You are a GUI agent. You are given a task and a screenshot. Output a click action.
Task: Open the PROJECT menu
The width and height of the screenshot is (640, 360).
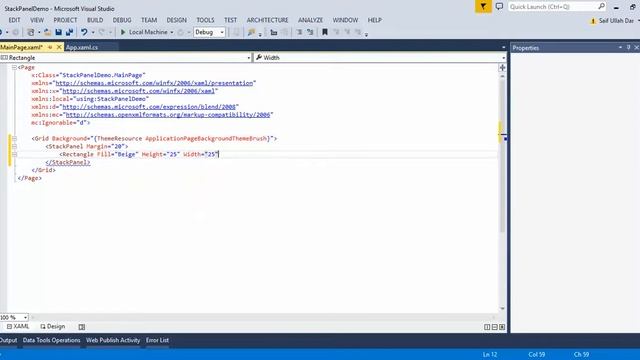pyautogui.click(x=65, y=20)
